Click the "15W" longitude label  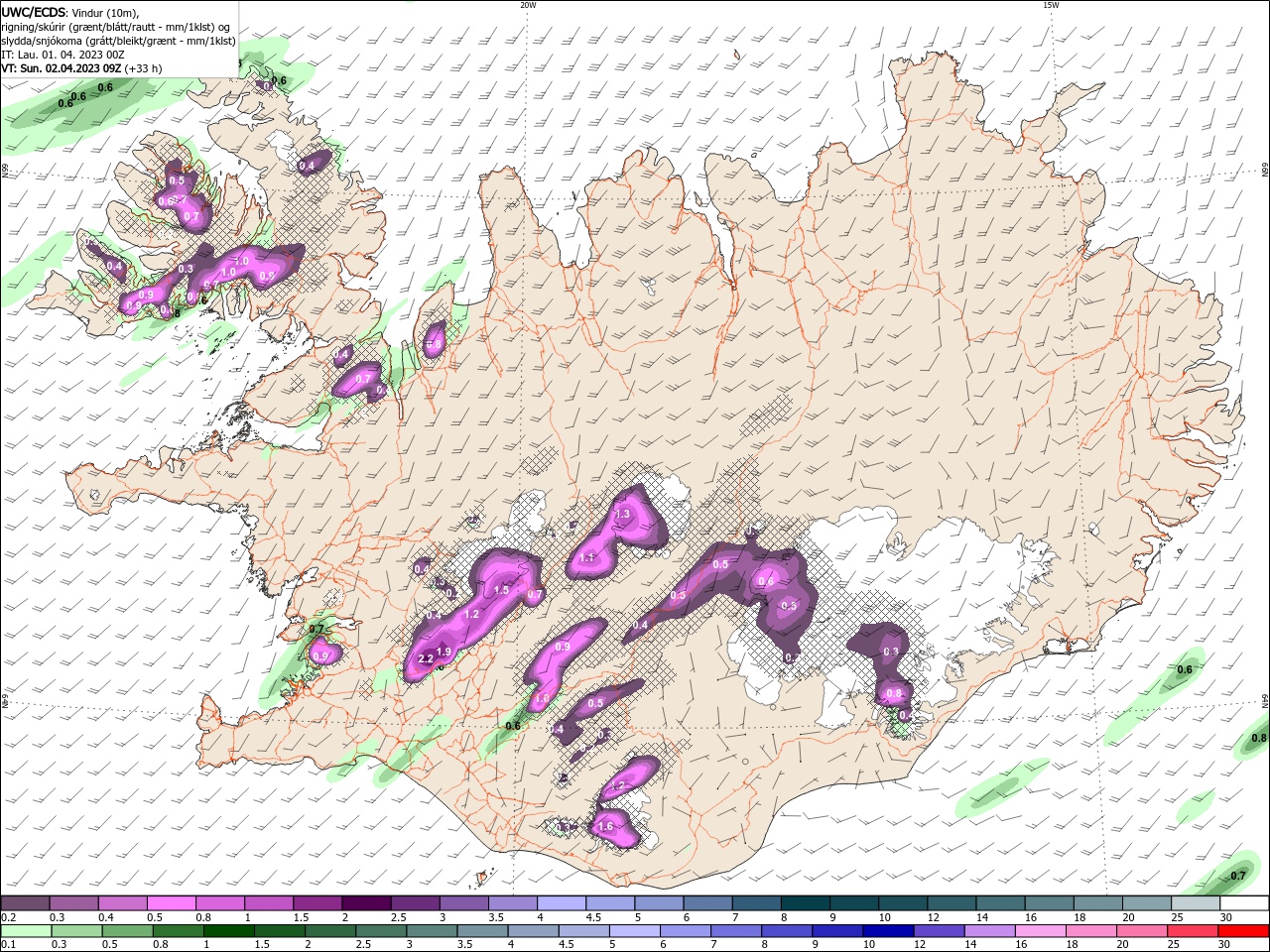pos(1051,5)
